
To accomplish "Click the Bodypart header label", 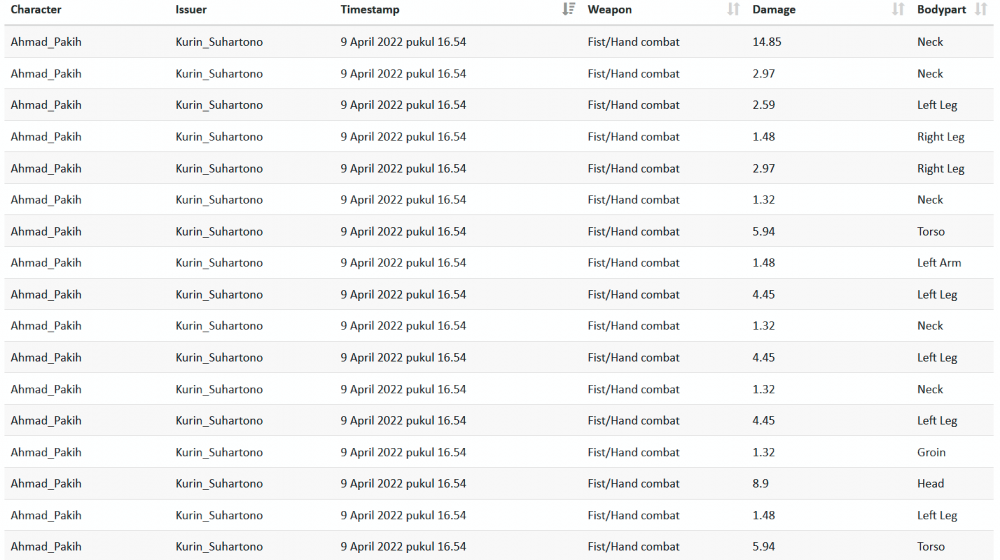I will (x=941, y=10).
